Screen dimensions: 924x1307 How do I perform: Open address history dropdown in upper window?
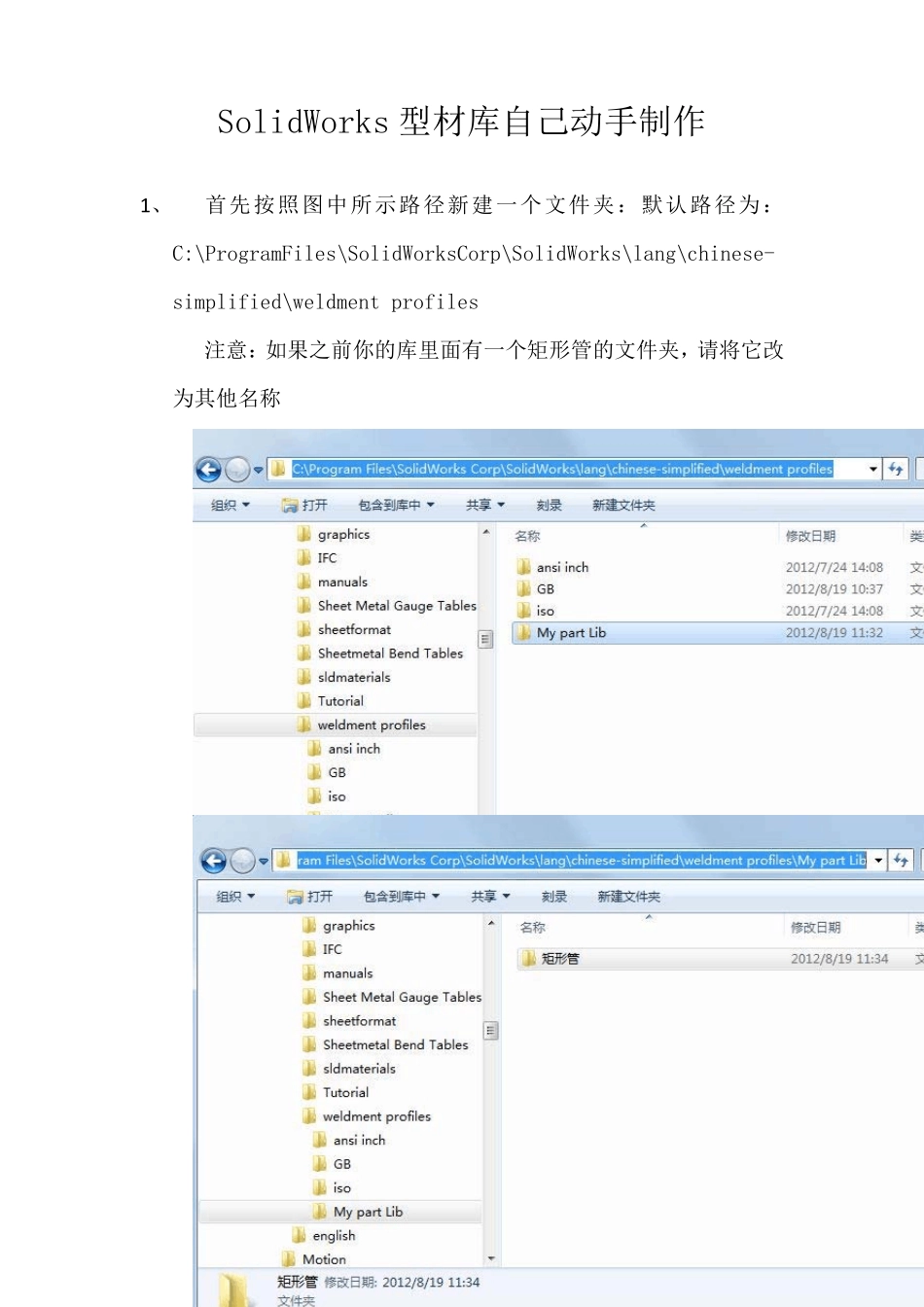[873, 469]
